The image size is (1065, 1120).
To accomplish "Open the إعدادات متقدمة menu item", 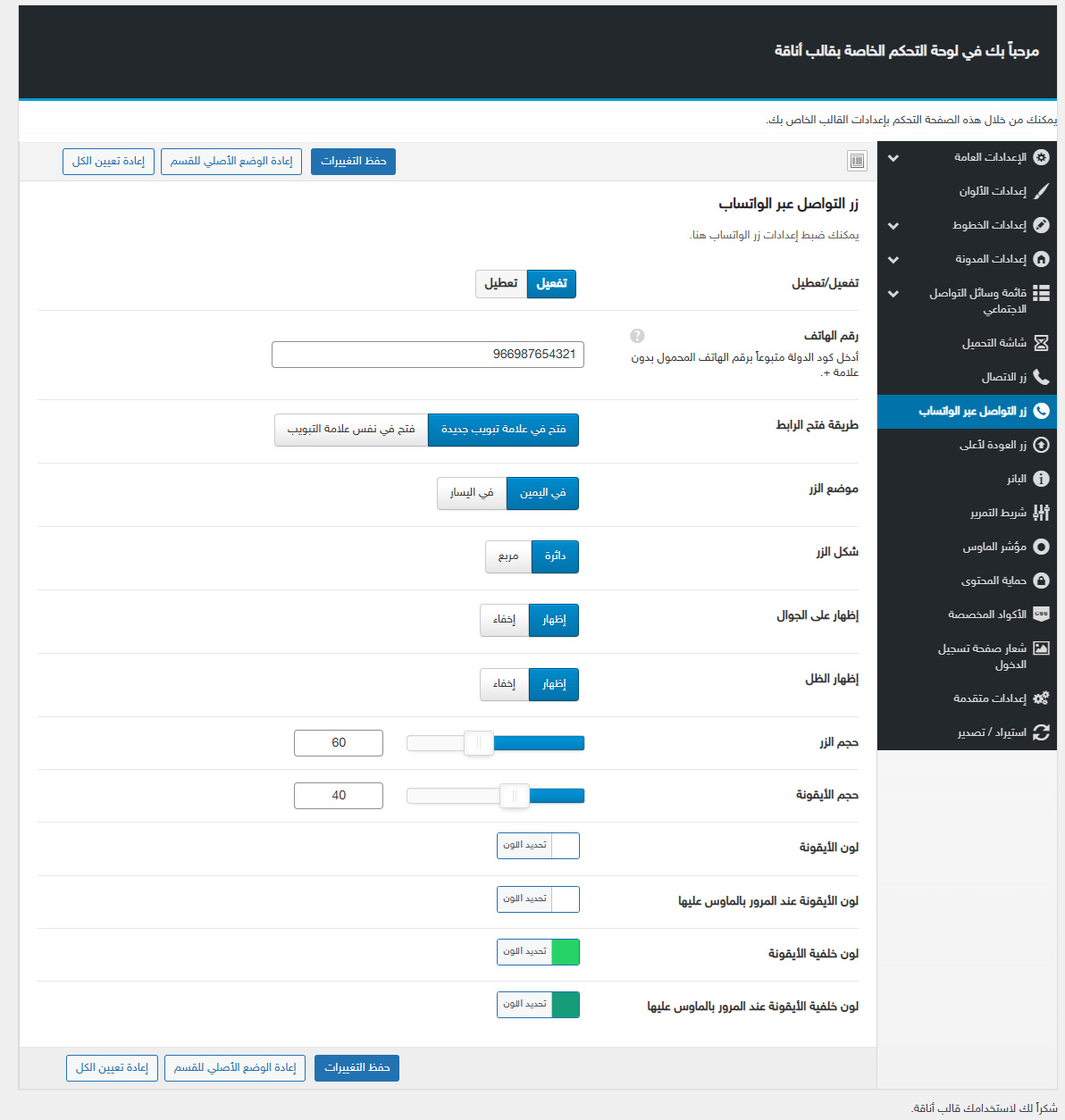I will coord(989,698).
